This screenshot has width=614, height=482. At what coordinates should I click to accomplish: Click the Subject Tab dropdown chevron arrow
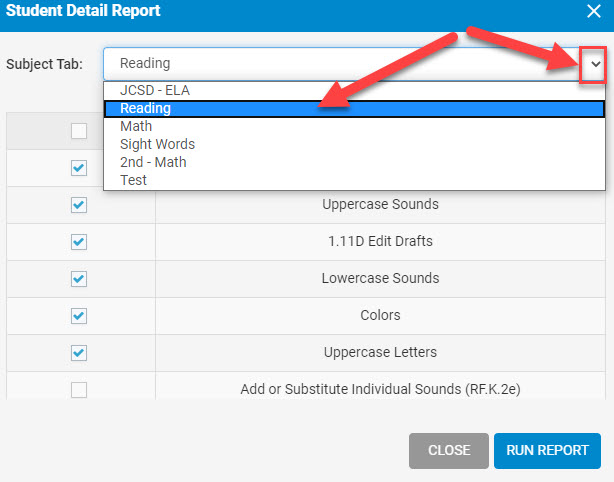click(596, 64)
